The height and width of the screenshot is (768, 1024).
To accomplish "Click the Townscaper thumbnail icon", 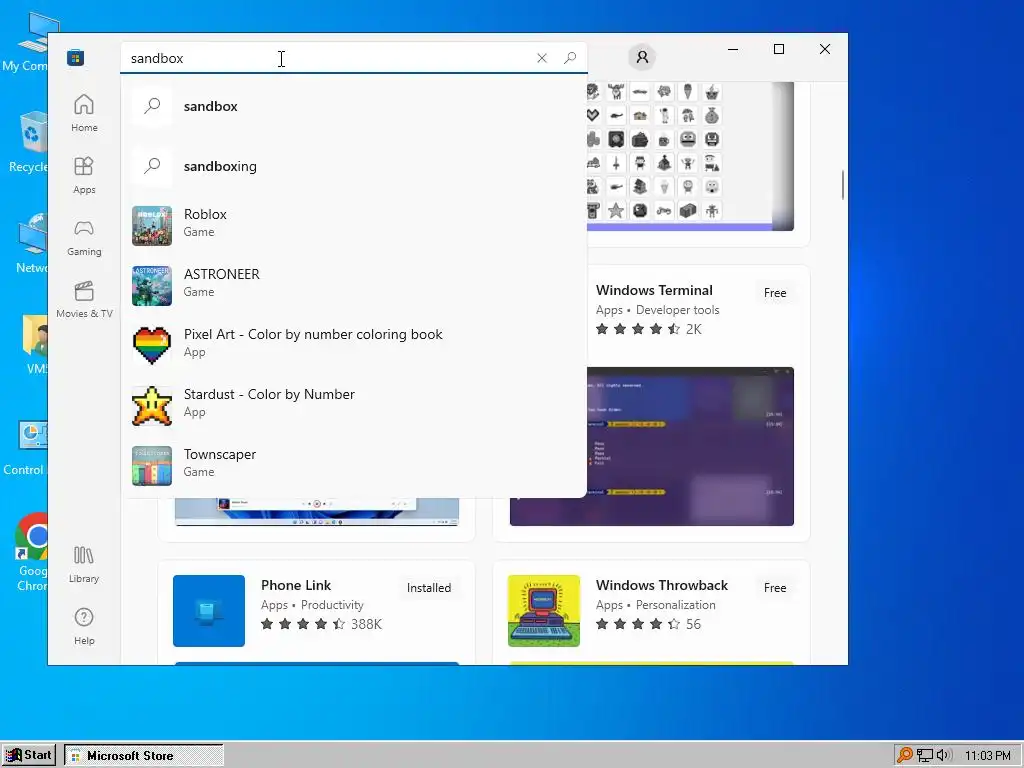I will [x=152, y=466].
